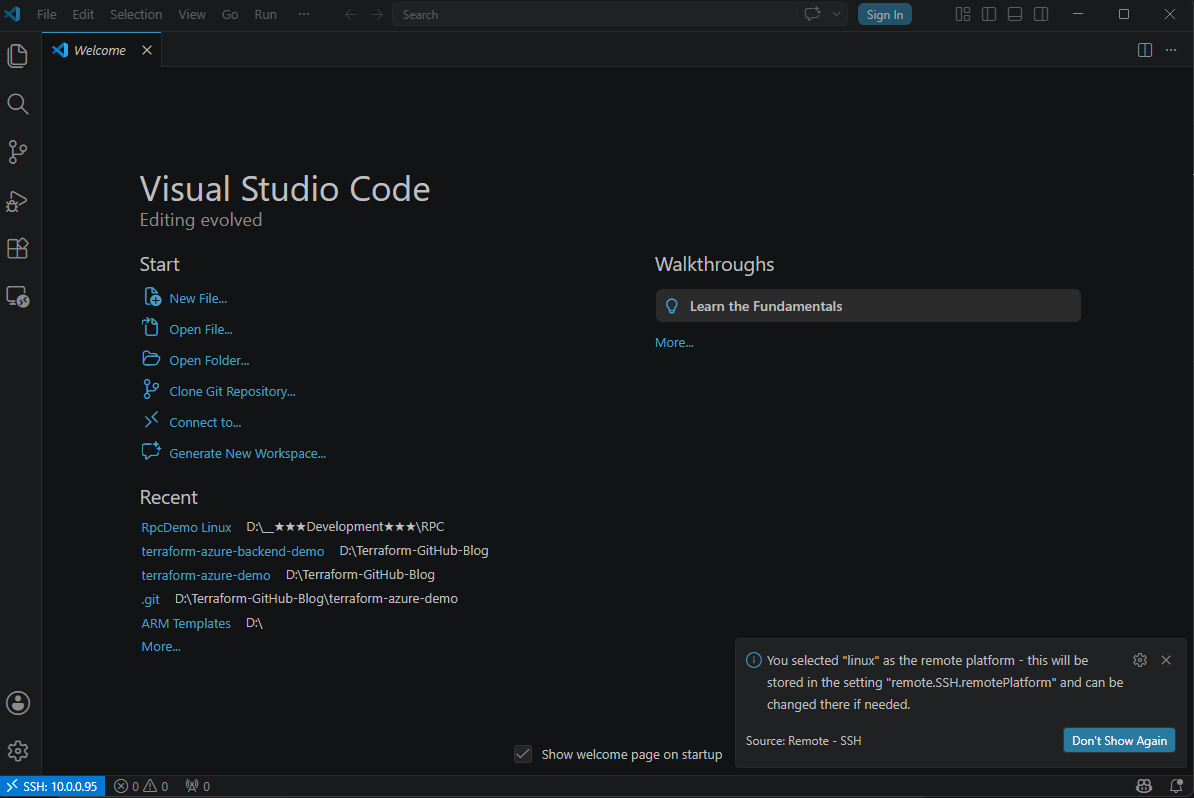Screen dimensions: 1194x798
Task: Open the Copilot chat icon in title bar
Action: tap(812, 14)
